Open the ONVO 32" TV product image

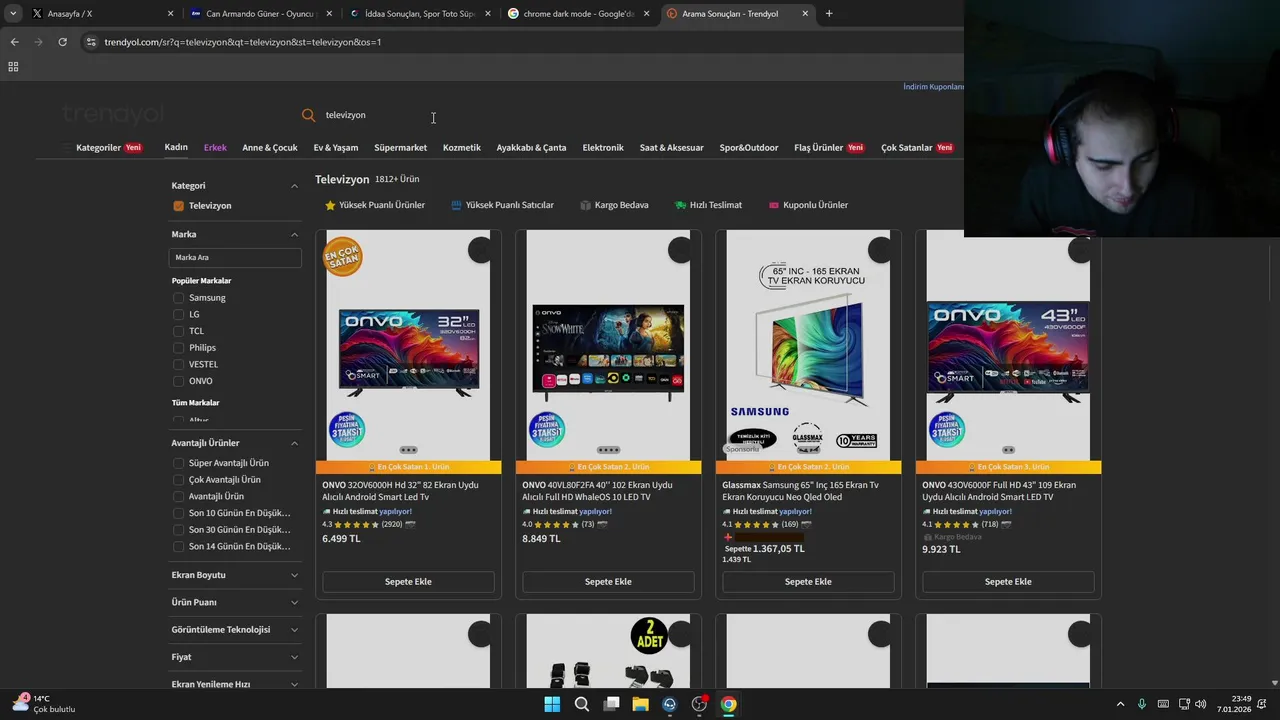[x=408, y=346]
